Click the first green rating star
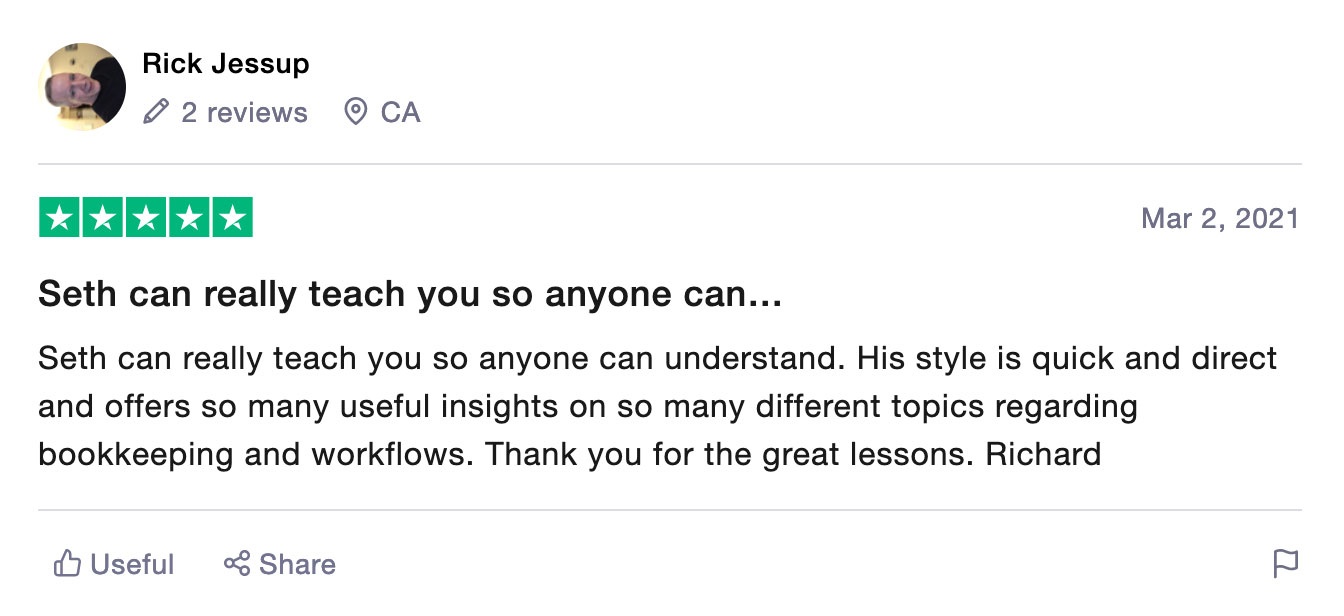The width and height of the screenshot is (1344, 616). pyautogui.click(x=59, y=218)
